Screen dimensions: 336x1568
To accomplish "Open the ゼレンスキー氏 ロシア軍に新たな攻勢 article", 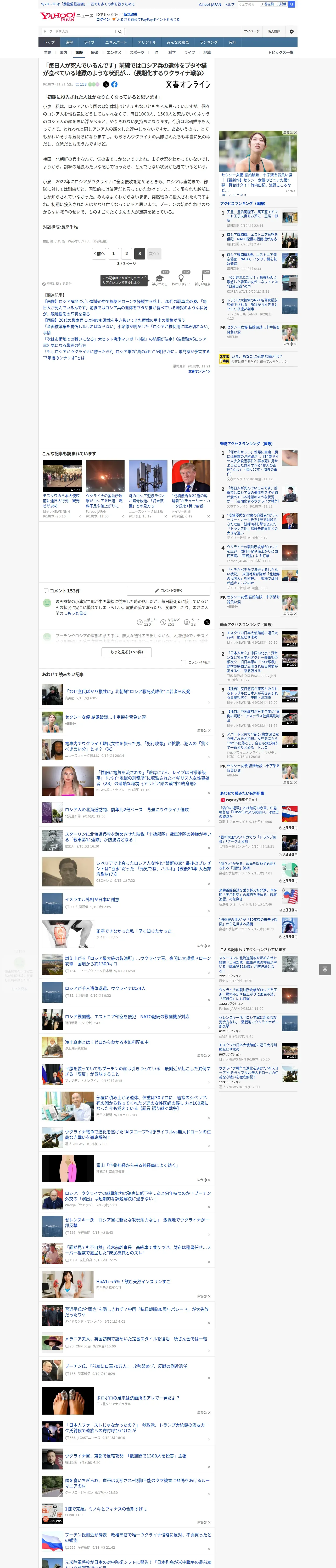I will (x=137, y=1222).
